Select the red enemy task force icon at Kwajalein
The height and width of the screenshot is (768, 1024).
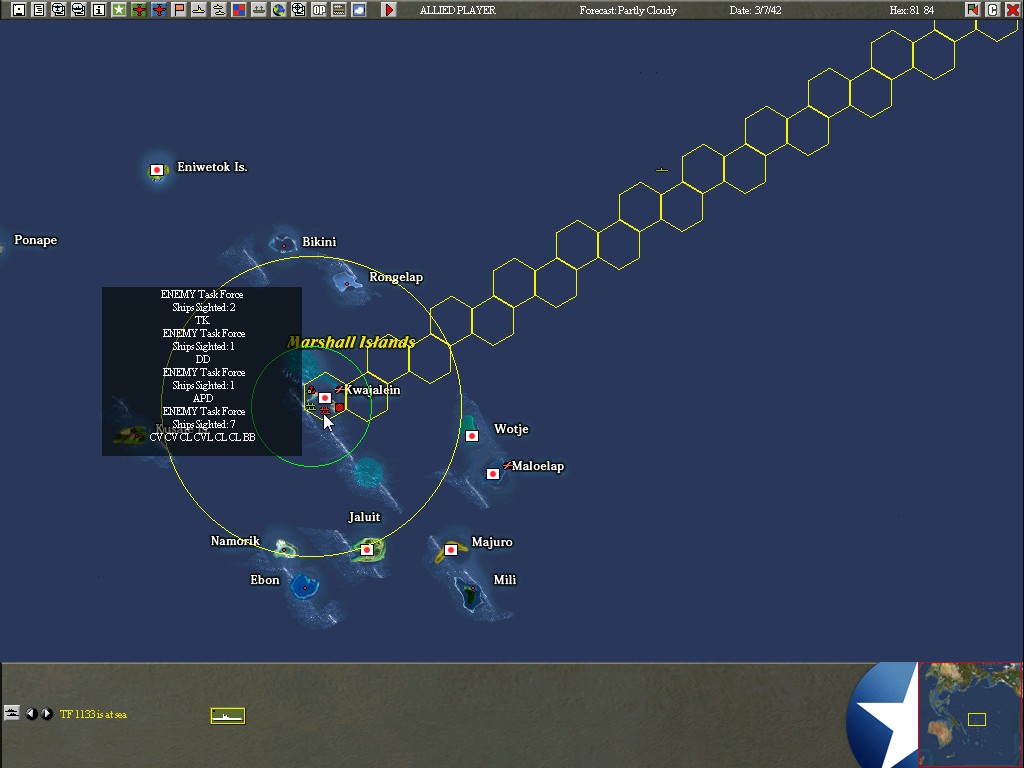(x=325, y=411)
